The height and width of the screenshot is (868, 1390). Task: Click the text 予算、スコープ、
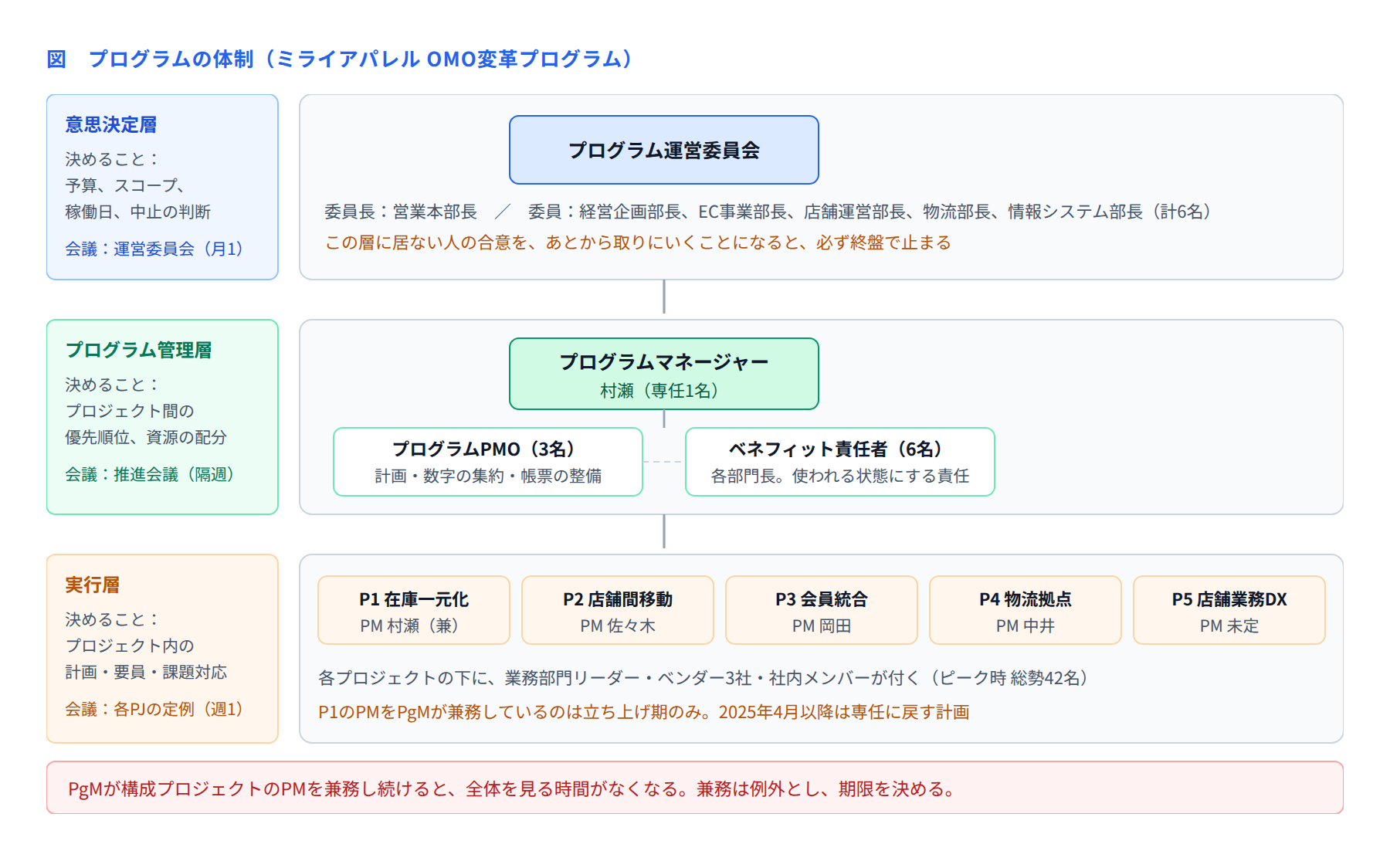point(125,185)
